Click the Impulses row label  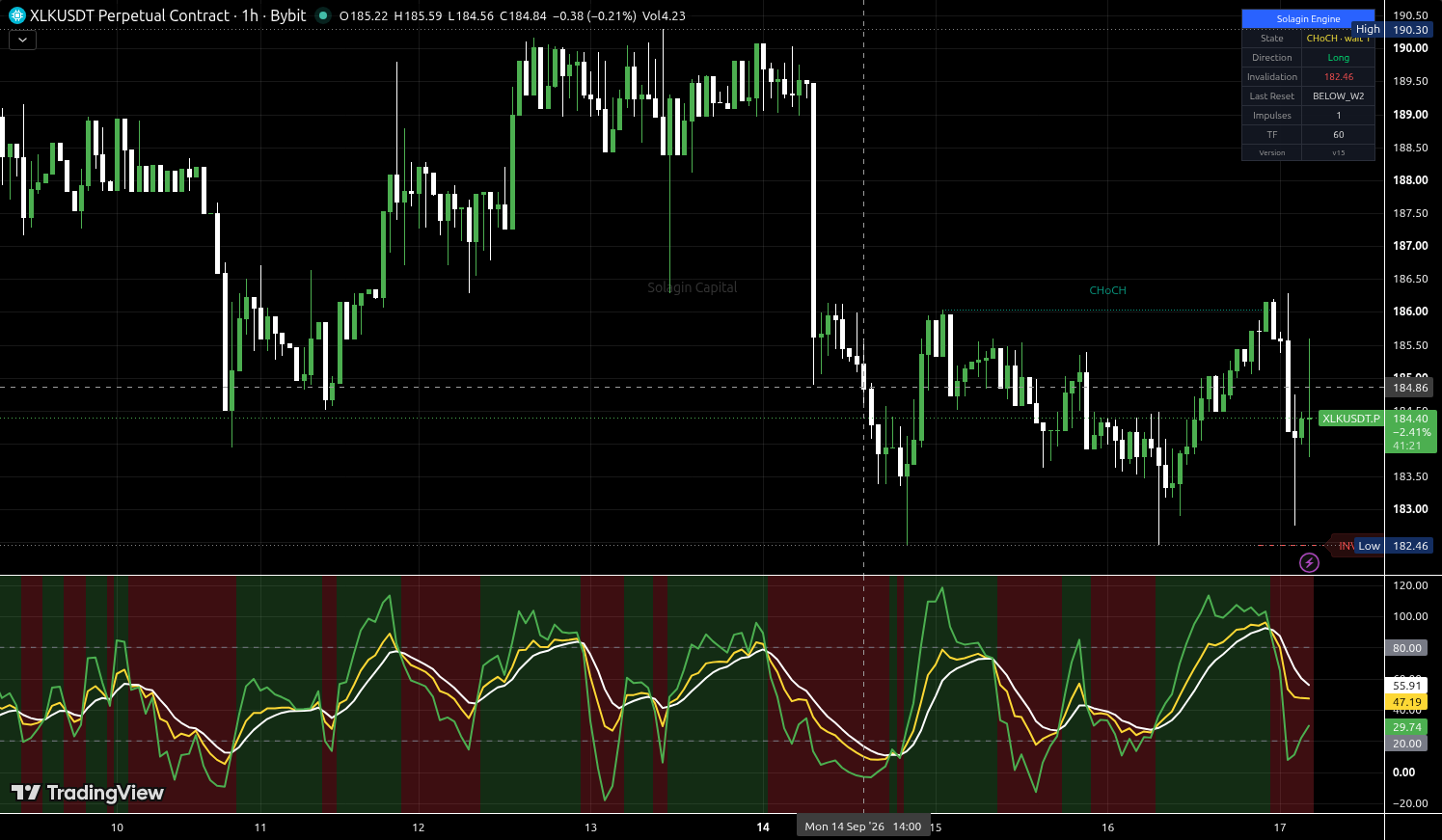pos(1272,116)
